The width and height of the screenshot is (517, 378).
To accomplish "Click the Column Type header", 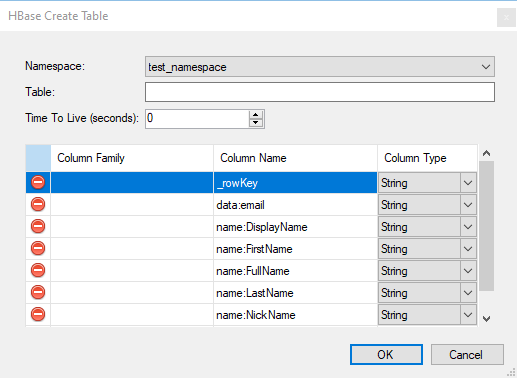I will click(x=427, y=158).
